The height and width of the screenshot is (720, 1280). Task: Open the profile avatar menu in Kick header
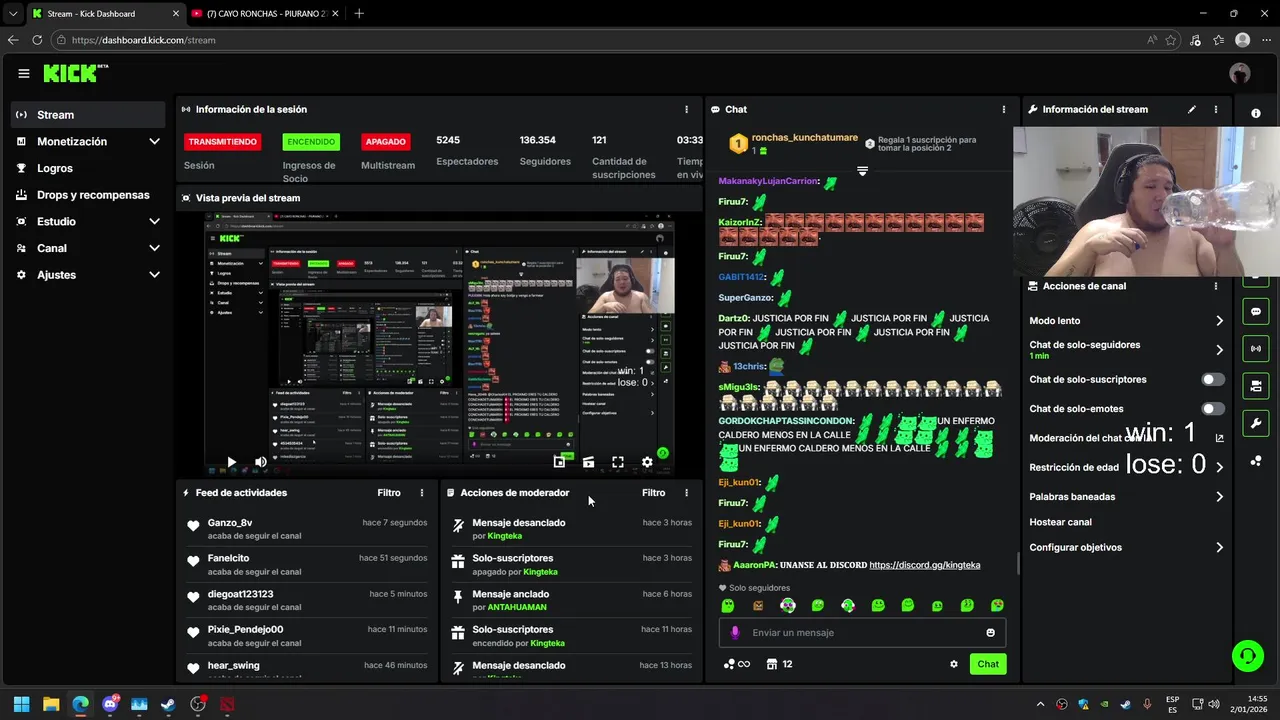(1240, 73)
